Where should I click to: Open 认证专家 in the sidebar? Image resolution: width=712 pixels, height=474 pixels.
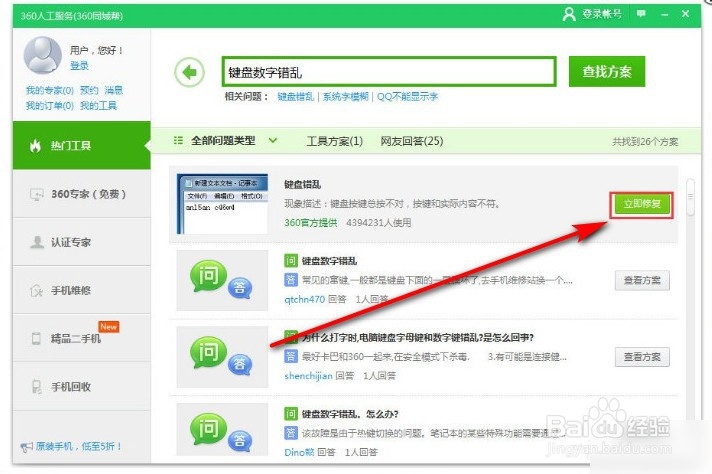coord(82,242)
